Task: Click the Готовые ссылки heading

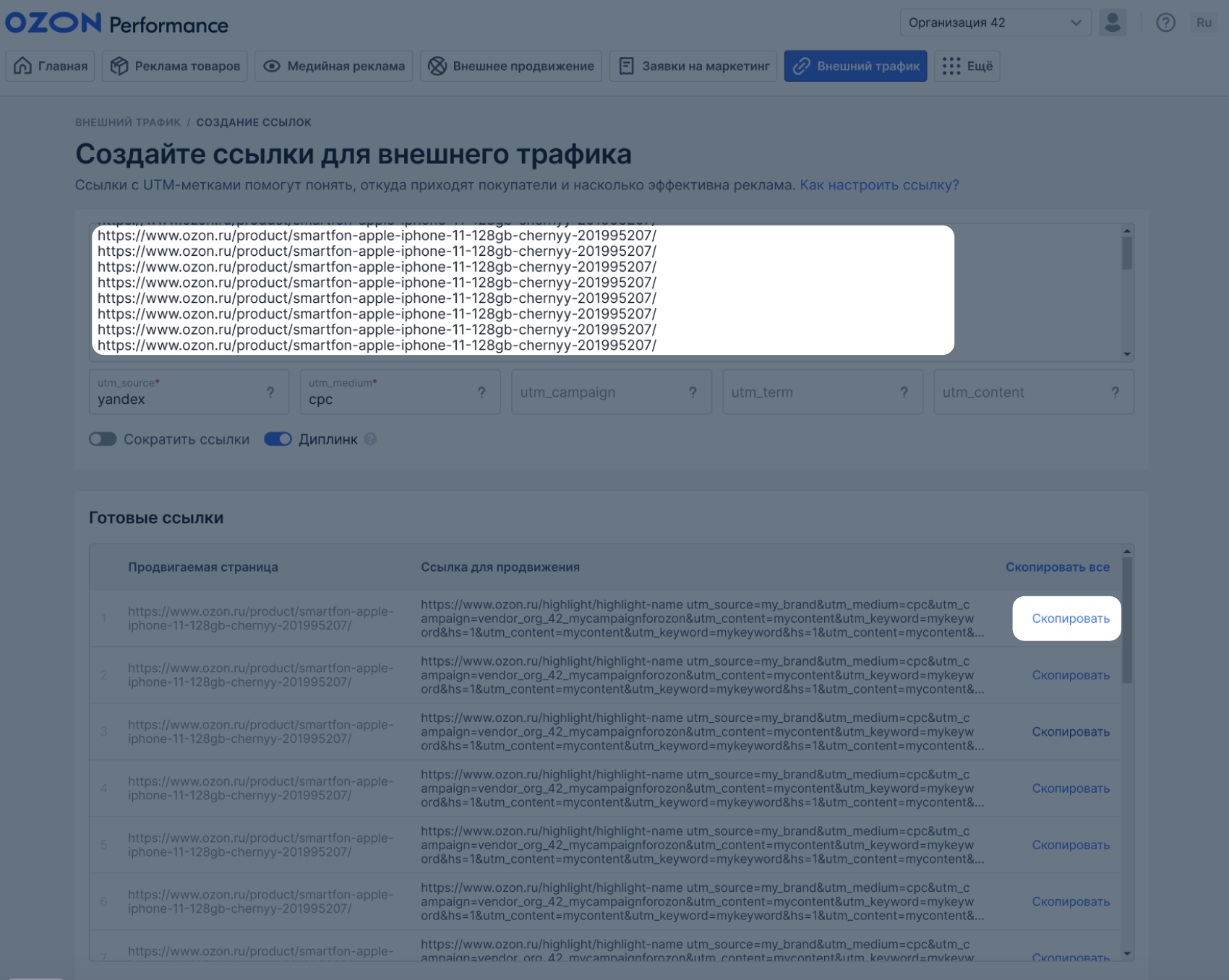Action: tap(156, 518)
